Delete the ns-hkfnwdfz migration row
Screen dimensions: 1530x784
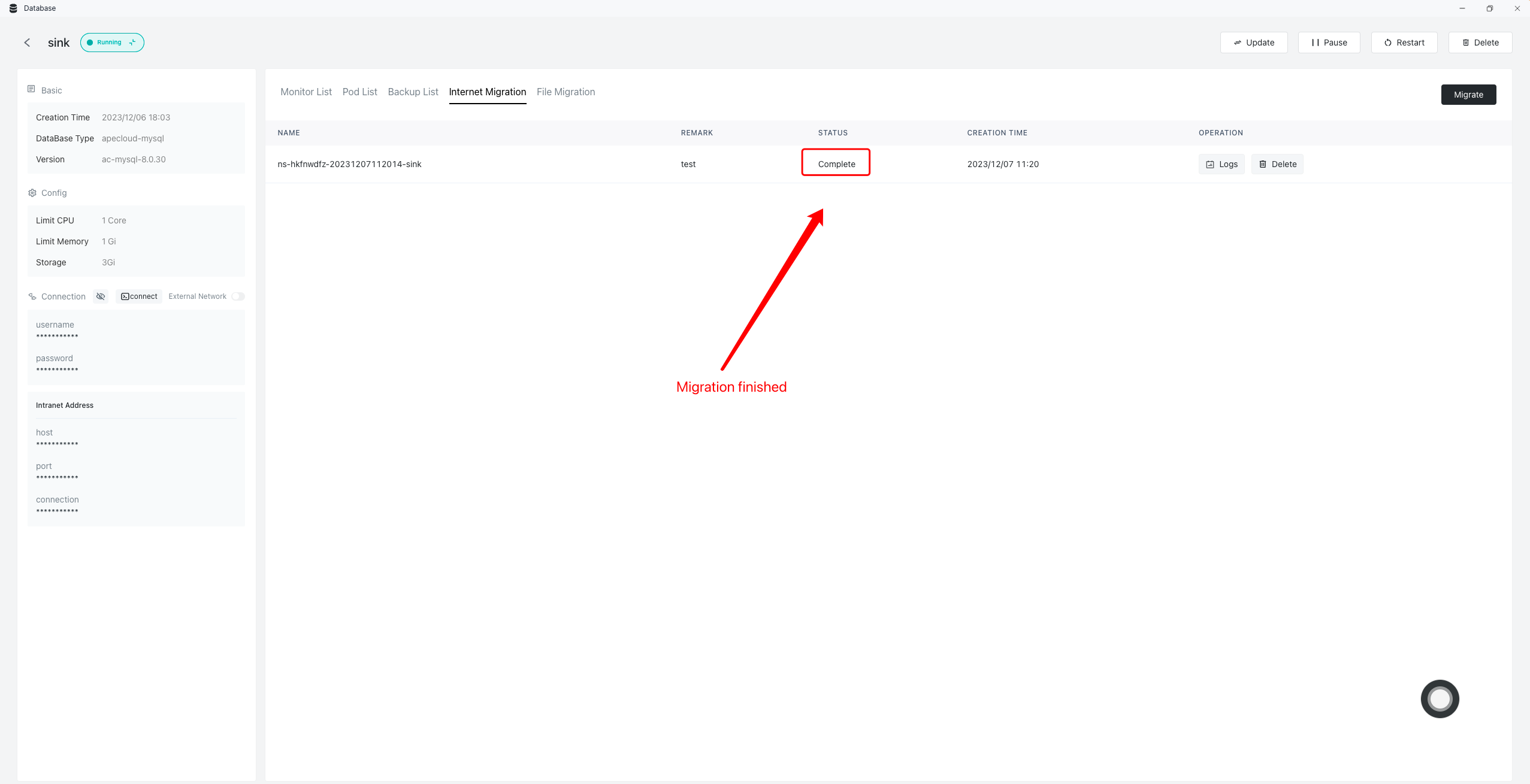(1277, 164)
